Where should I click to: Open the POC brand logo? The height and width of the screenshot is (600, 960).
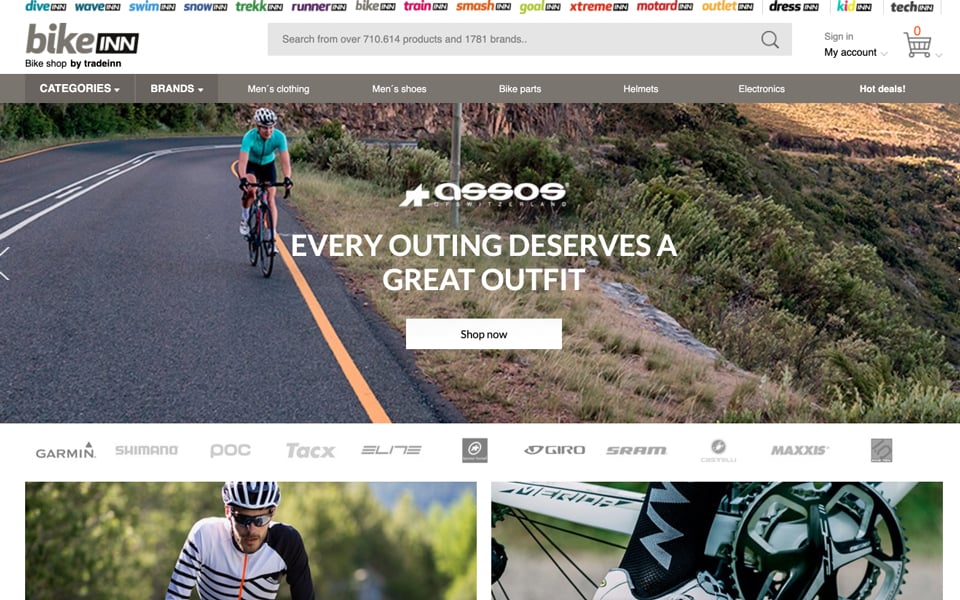click(x=230, y=451)
